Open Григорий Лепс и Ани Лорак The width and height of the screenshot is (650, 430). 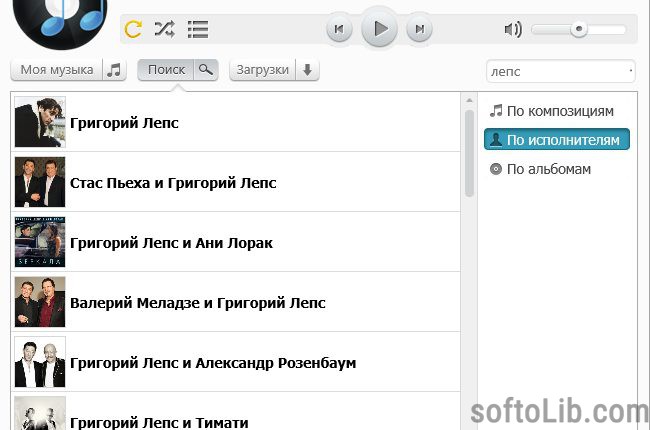point(235,242)
